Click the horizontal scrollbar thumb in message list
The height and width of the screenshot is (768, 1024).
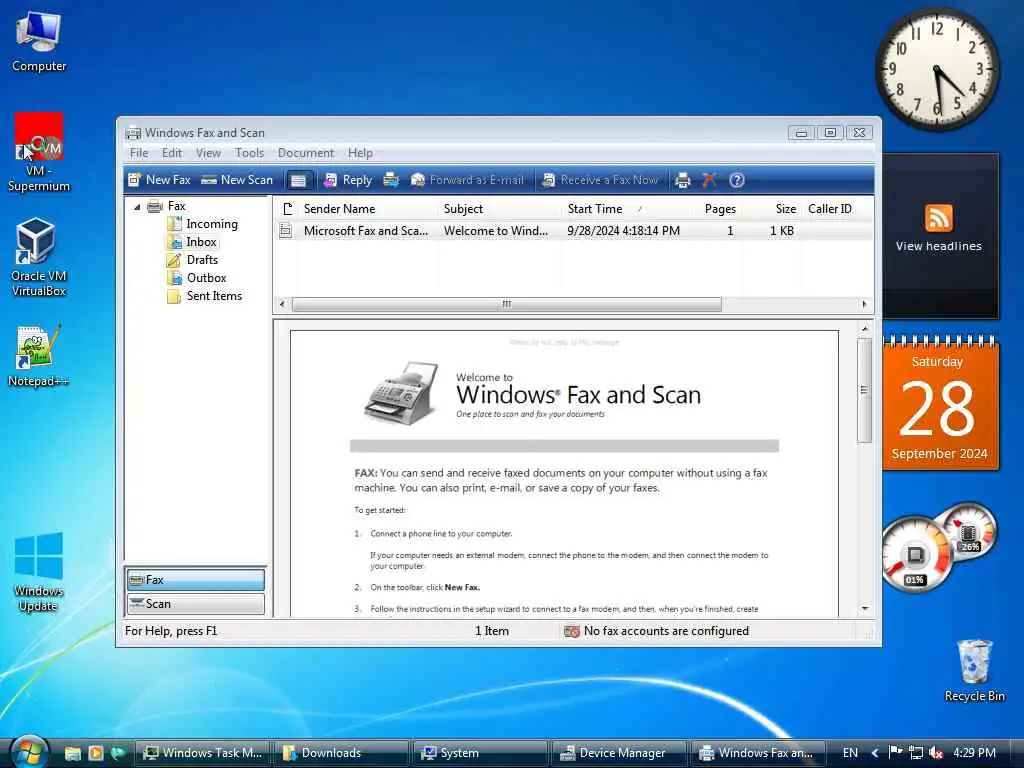pyautogui.click(x=507, y=304)
